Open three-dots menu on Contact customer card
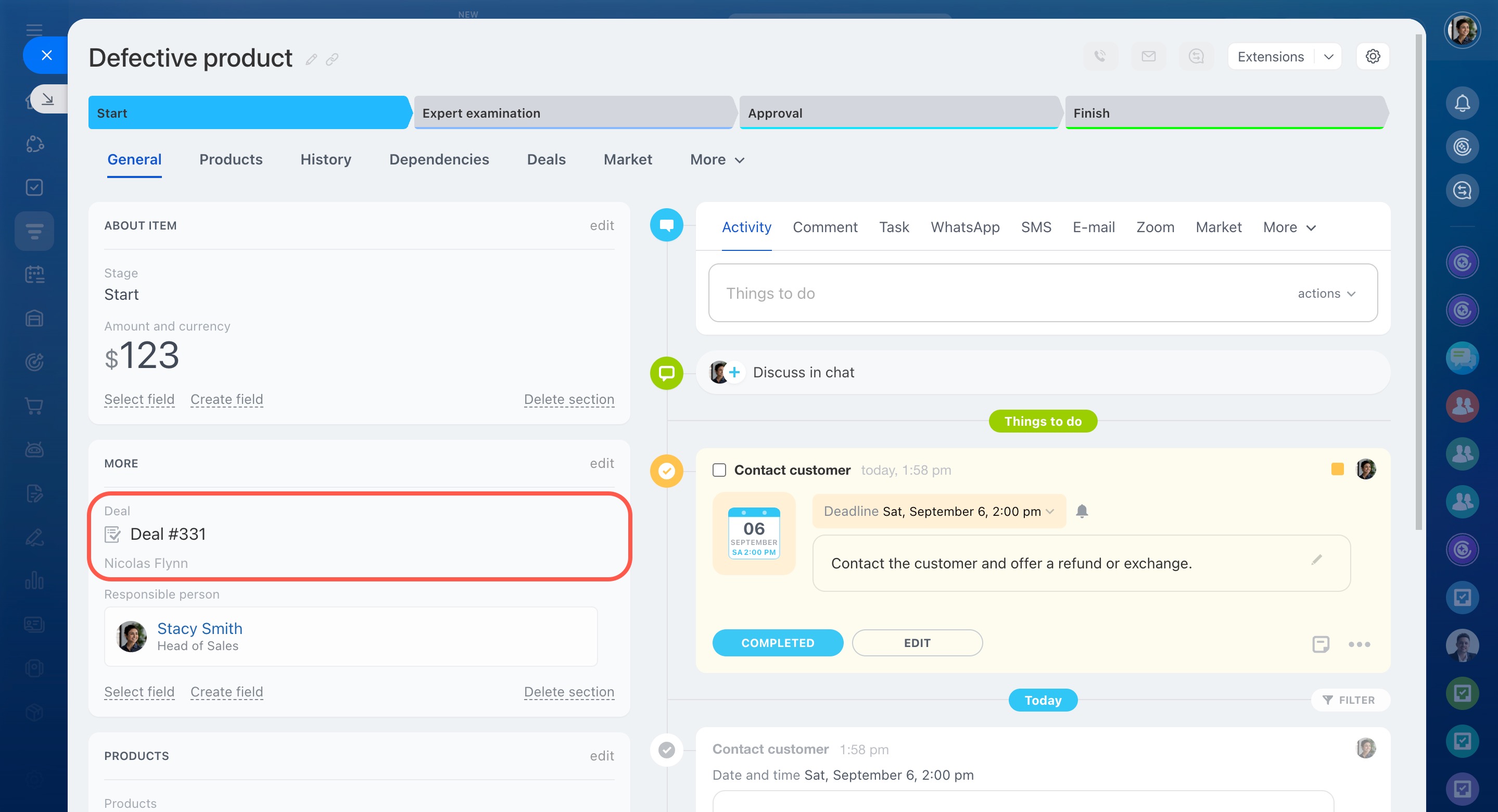Viewport: 1498px width, 812px height. click(1359, 644)
